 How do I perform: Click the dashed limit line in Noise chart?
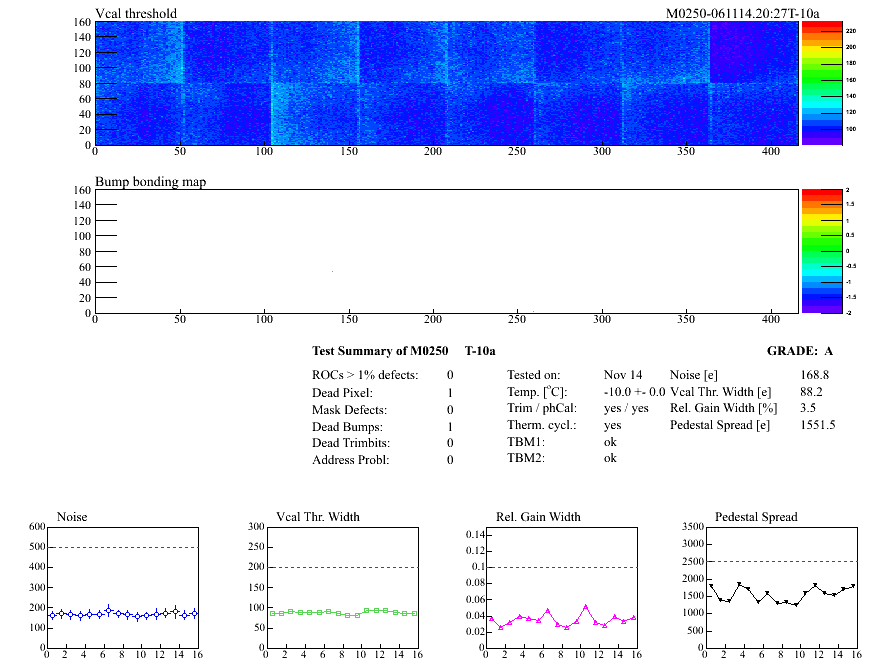click(x=122, y=547)
